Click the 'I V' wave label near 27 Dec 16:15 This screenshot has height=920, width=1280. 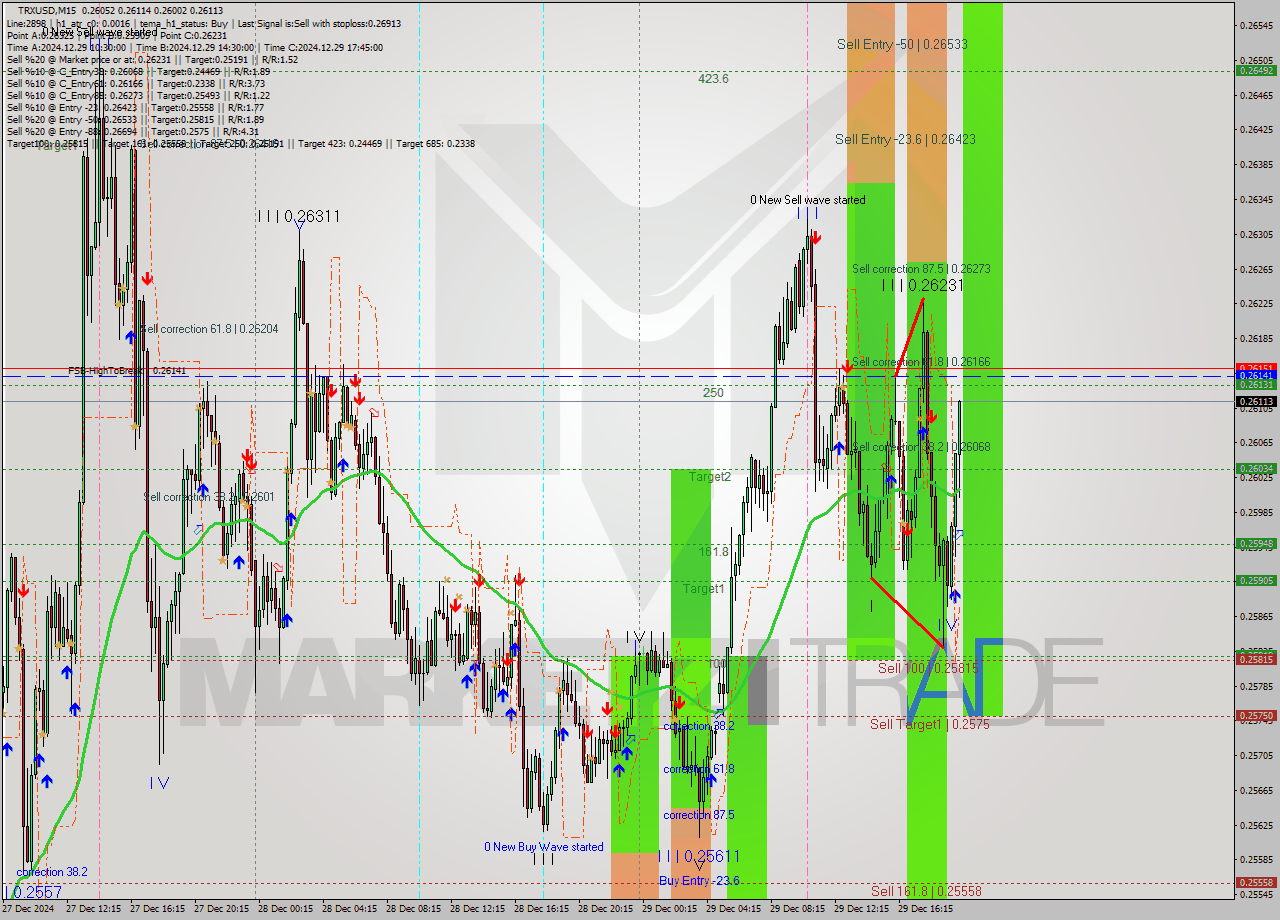tap(159, 783)
